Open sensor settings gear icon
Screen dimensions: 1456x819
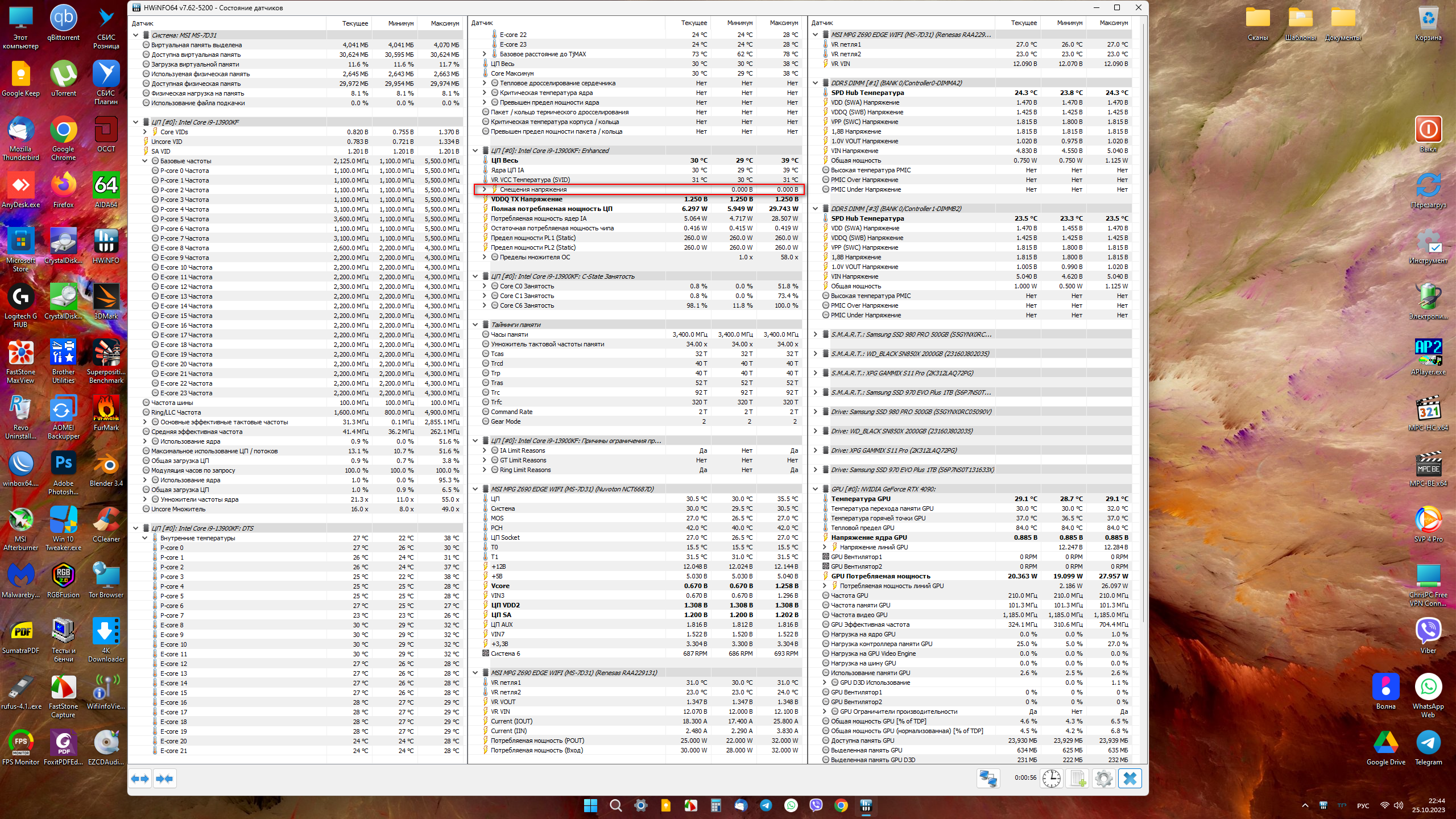(x=1103, y=778)
